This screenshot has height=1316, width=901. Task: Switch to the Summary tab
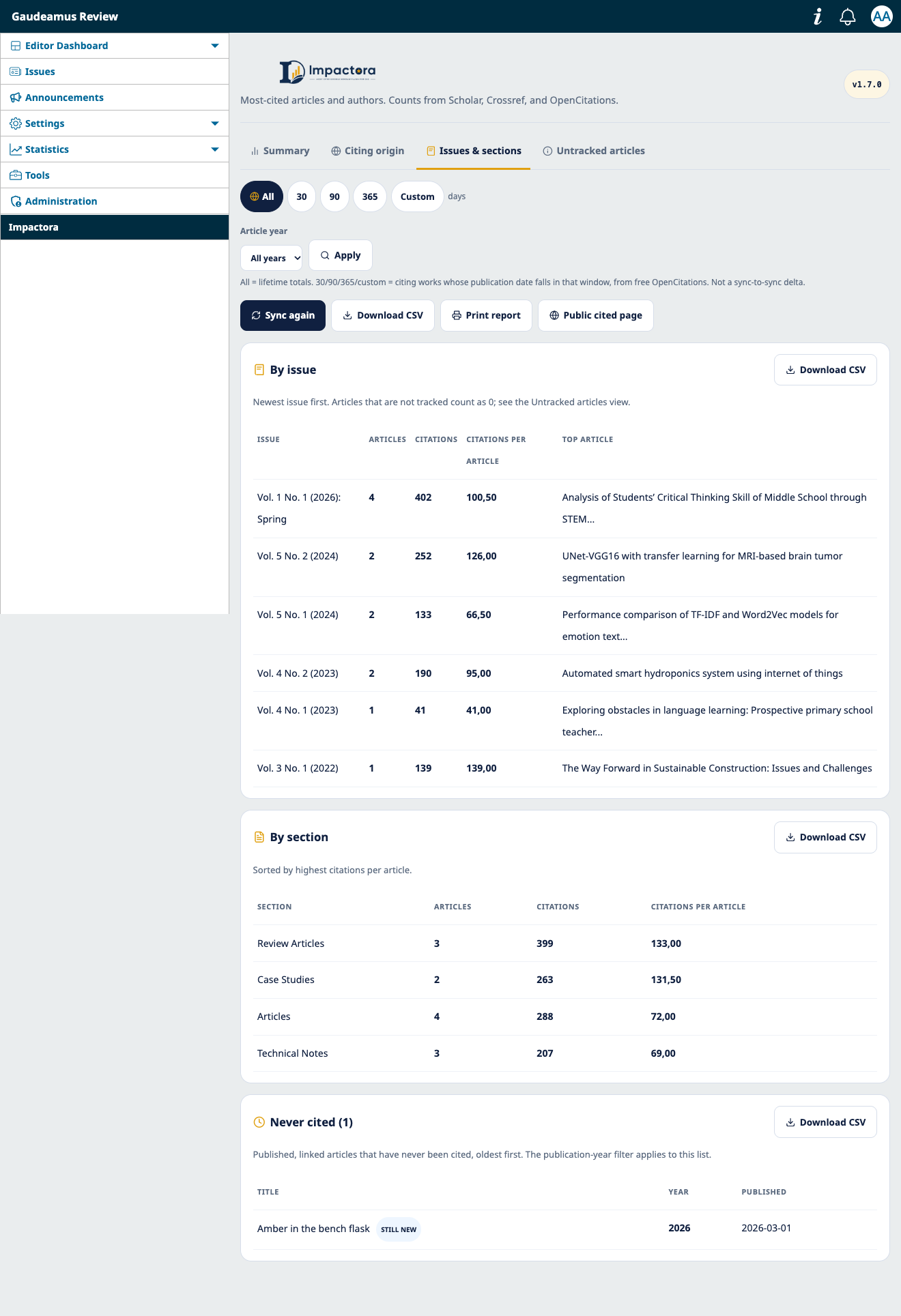pos(280,151)
